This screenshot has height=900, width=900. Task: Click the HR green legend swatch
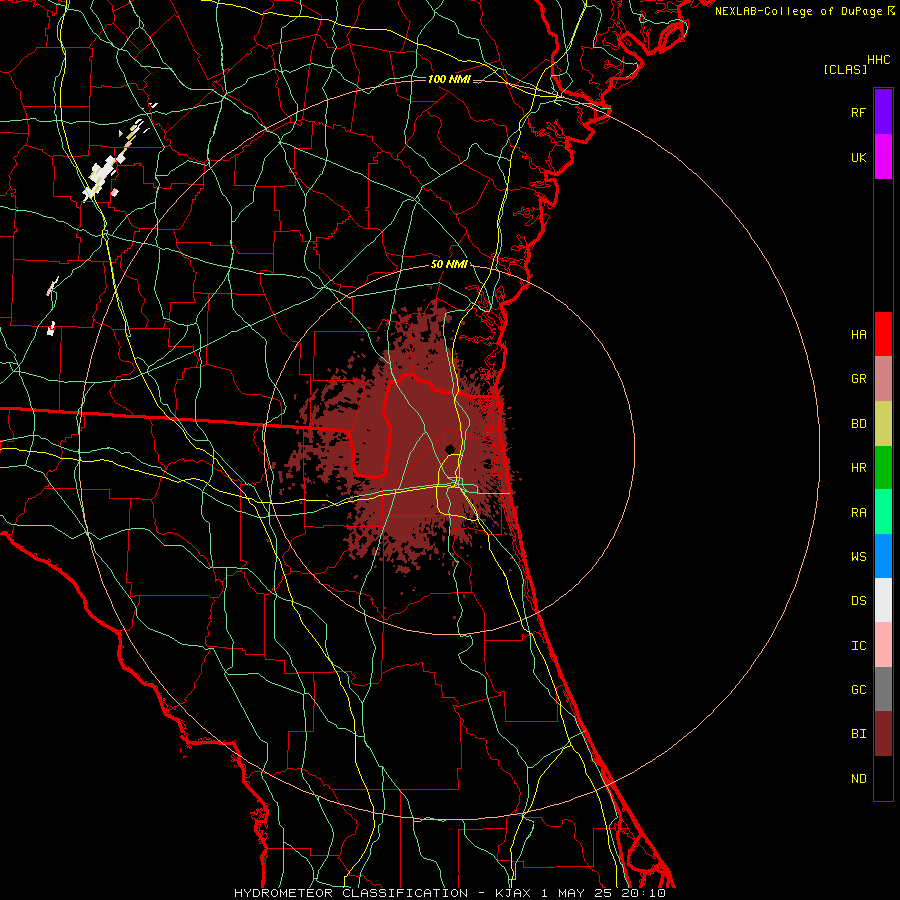883,467
